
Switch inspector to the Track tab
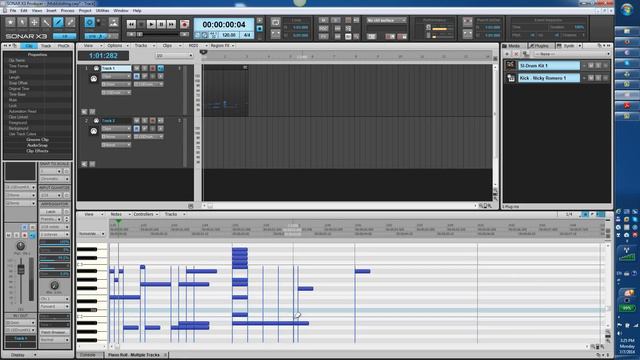click(x=46, y=46)
